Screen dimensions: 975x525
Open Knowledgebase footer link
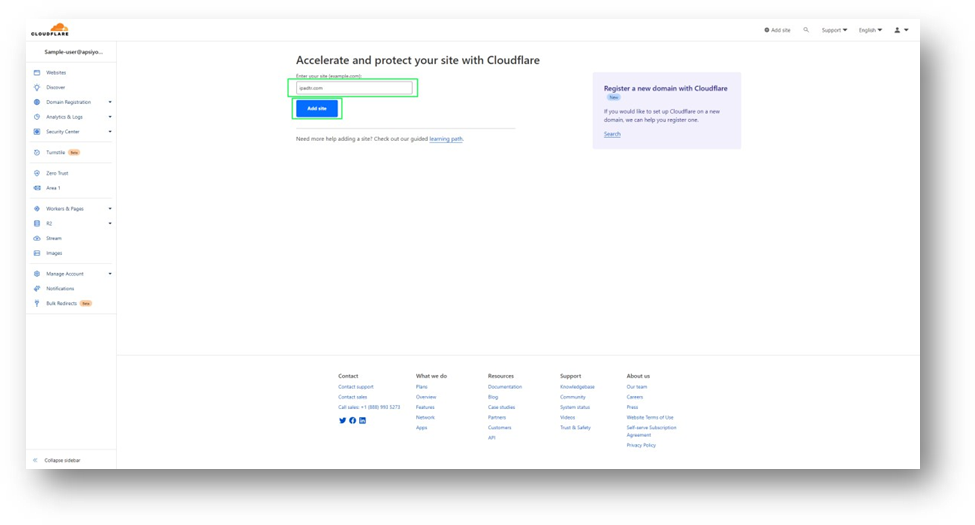577,387
